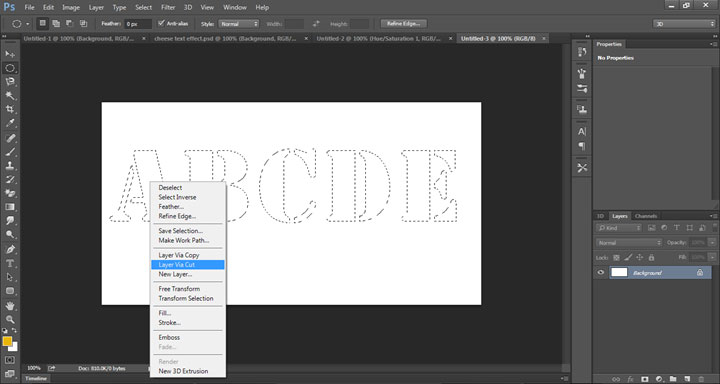
Task: Choose New selection mode in options bar
Action: pyautogui.click(x=43, y=23)
